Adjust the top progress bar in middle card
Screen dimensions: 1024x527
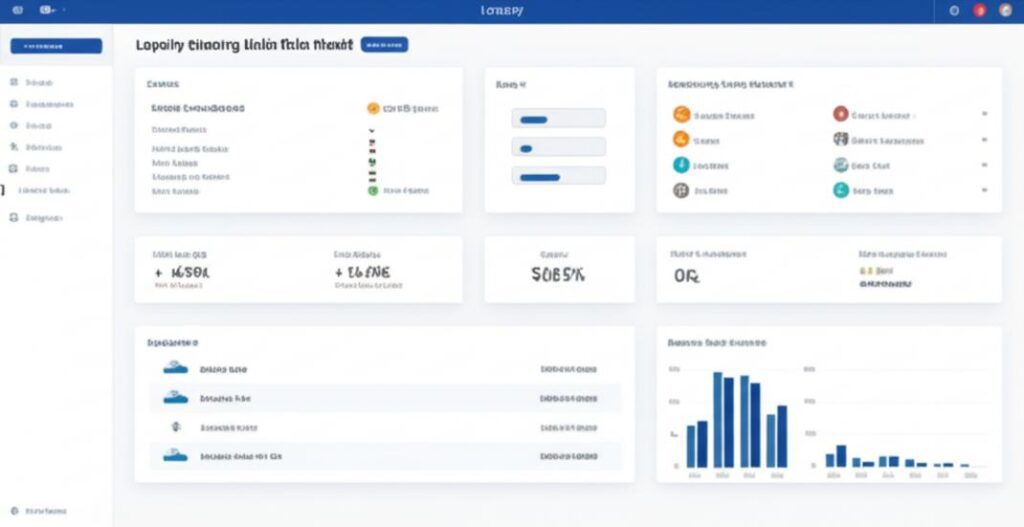coord(558,119)
